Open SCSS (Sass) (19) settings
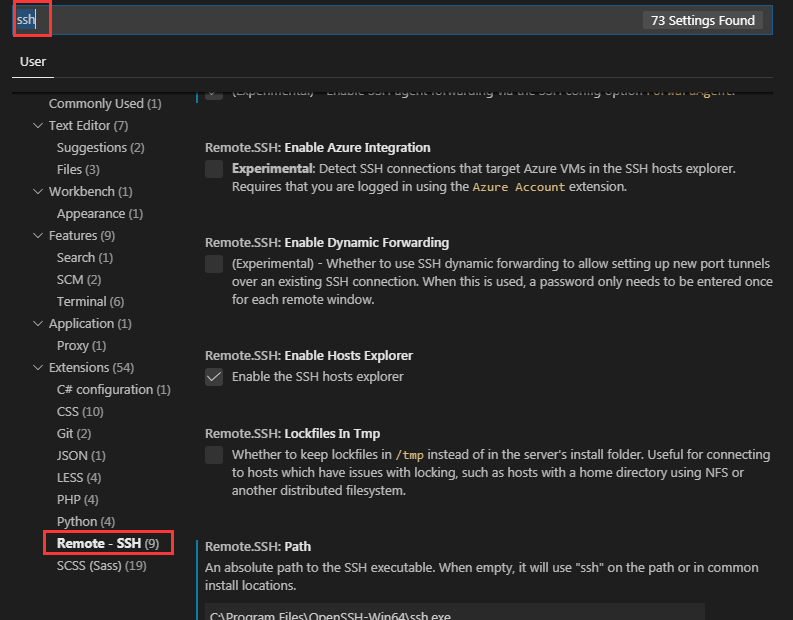793x620 pixels. (102, 565)
